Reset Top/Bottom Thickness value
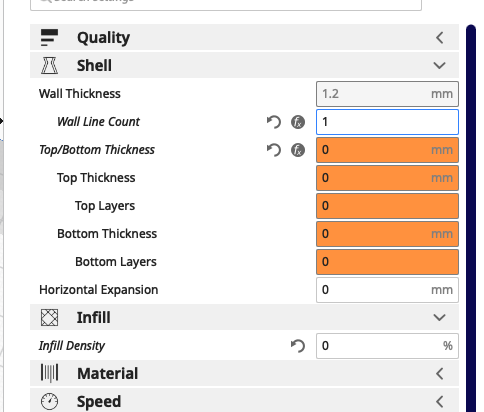The image size is (484, 412). point(274,150)
